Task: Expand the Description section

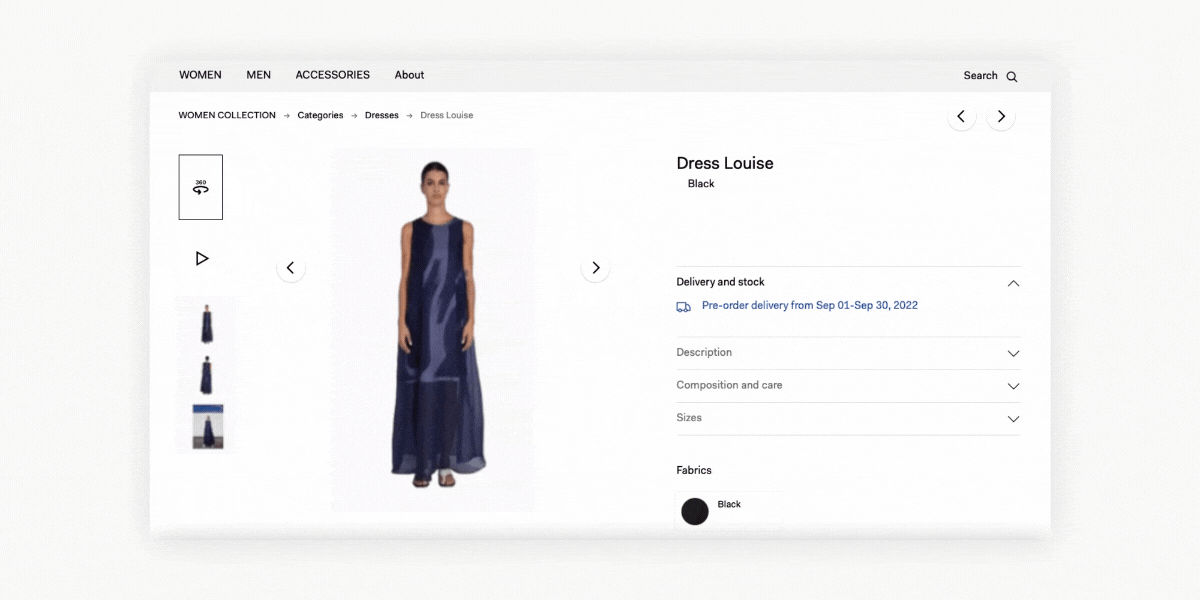Action: pyautogui.click(x=1013, y=353)
